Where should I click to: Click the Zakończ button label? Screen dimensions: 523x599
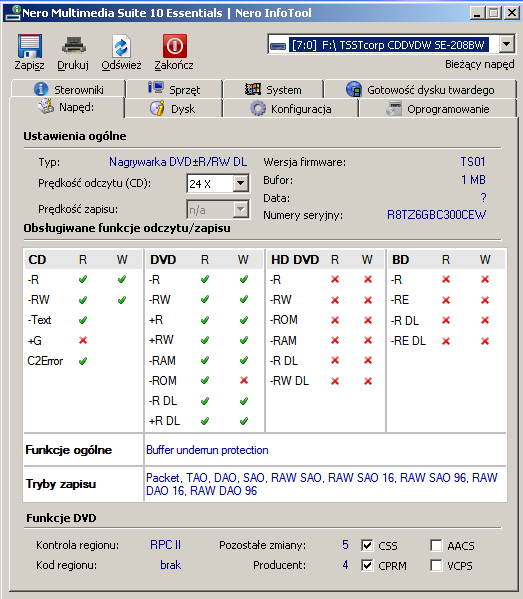pyautogui.click(x=174, y=65)
